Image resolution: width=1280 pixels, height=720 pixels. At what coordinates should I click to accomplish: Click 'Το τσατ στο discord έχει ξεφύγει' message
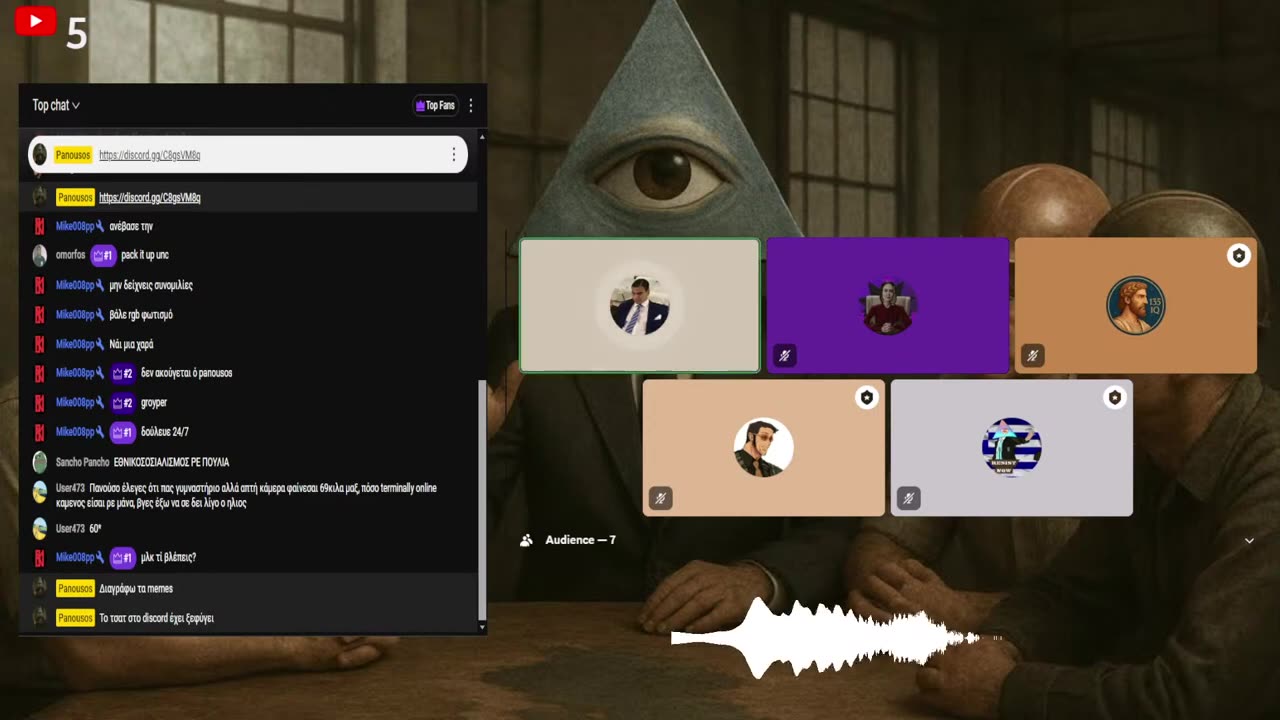point(157,618)
